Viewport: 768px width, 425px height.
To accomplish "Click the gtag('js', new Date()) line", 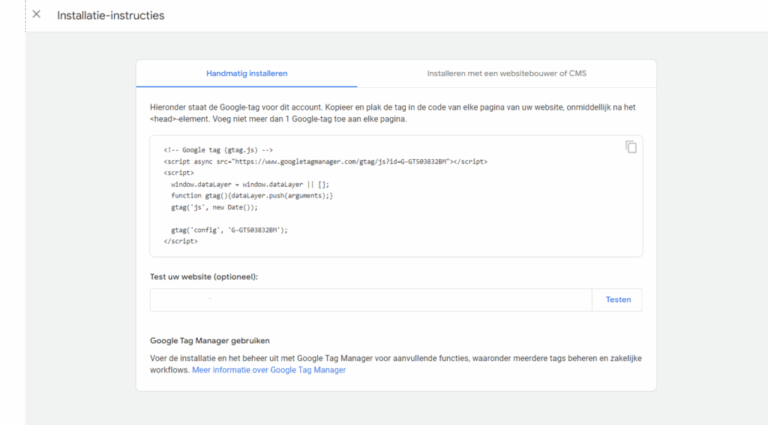I will tap(214, 207).
